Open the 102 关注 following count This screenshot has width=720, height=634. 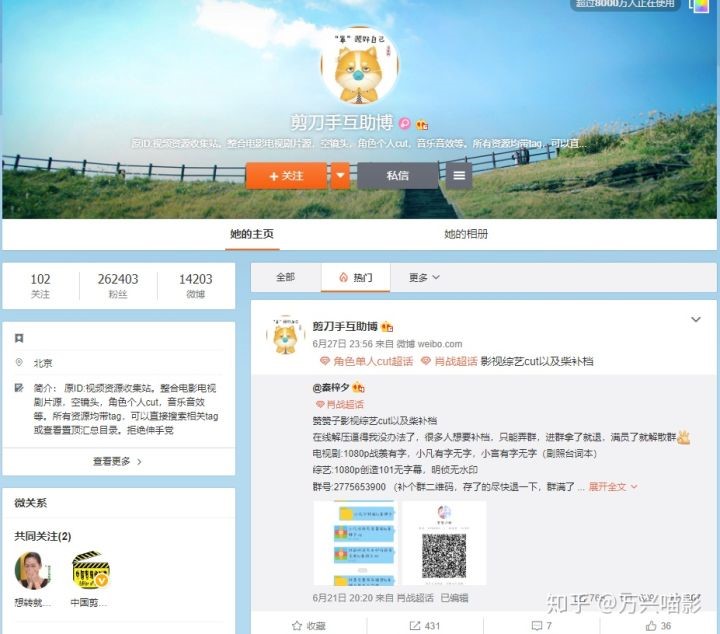click(x=40, y=286)
